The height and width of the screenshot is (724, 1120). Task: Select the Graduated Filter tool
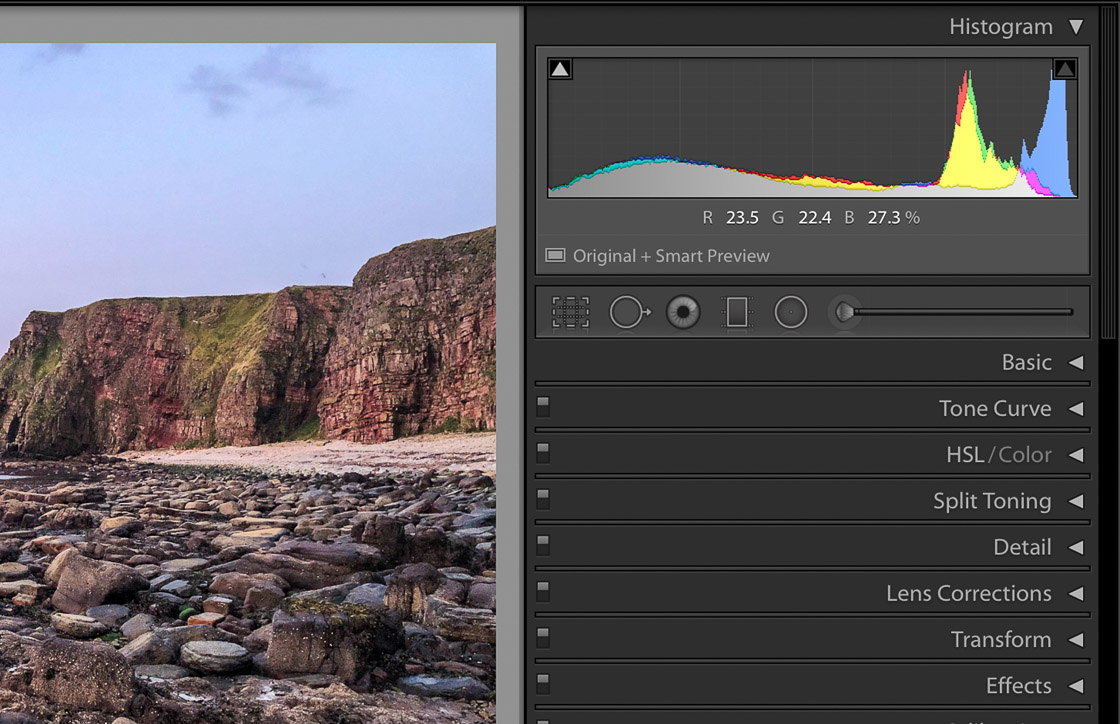tap(737, 311)
